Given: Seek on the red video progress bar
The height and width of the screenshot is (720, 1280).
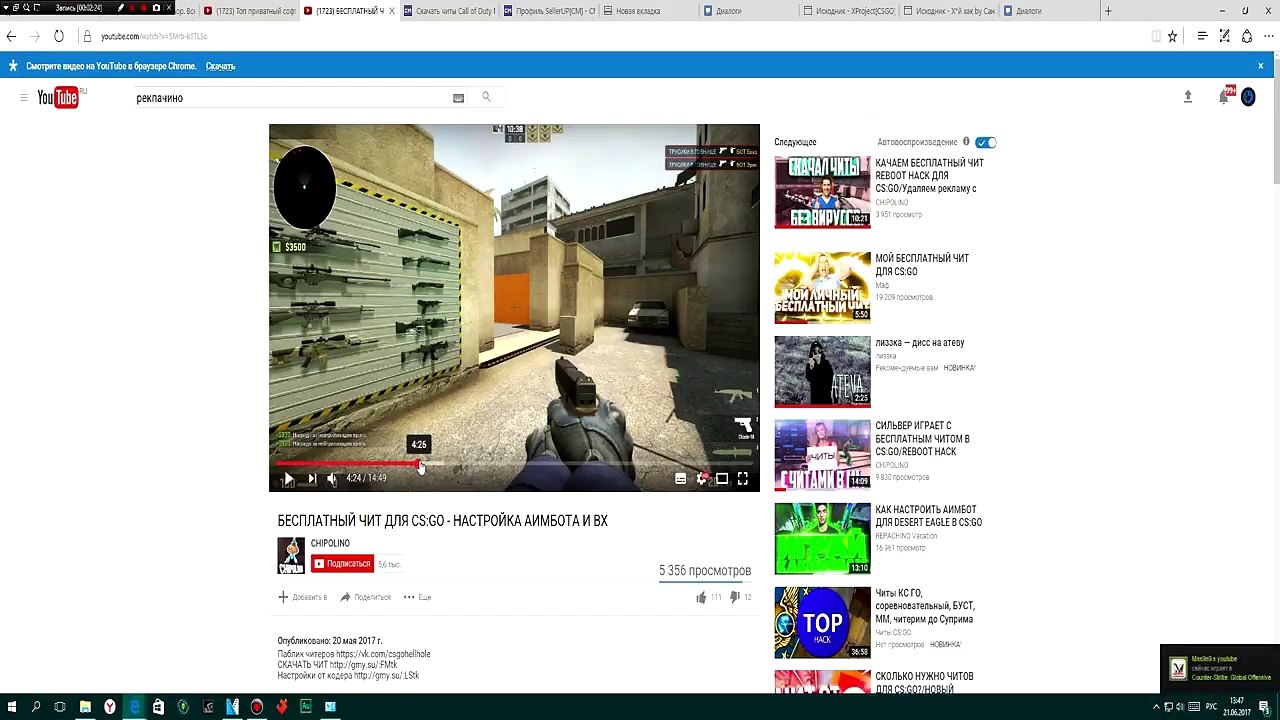Looking at the screenshot, I should tap(514, 464).
